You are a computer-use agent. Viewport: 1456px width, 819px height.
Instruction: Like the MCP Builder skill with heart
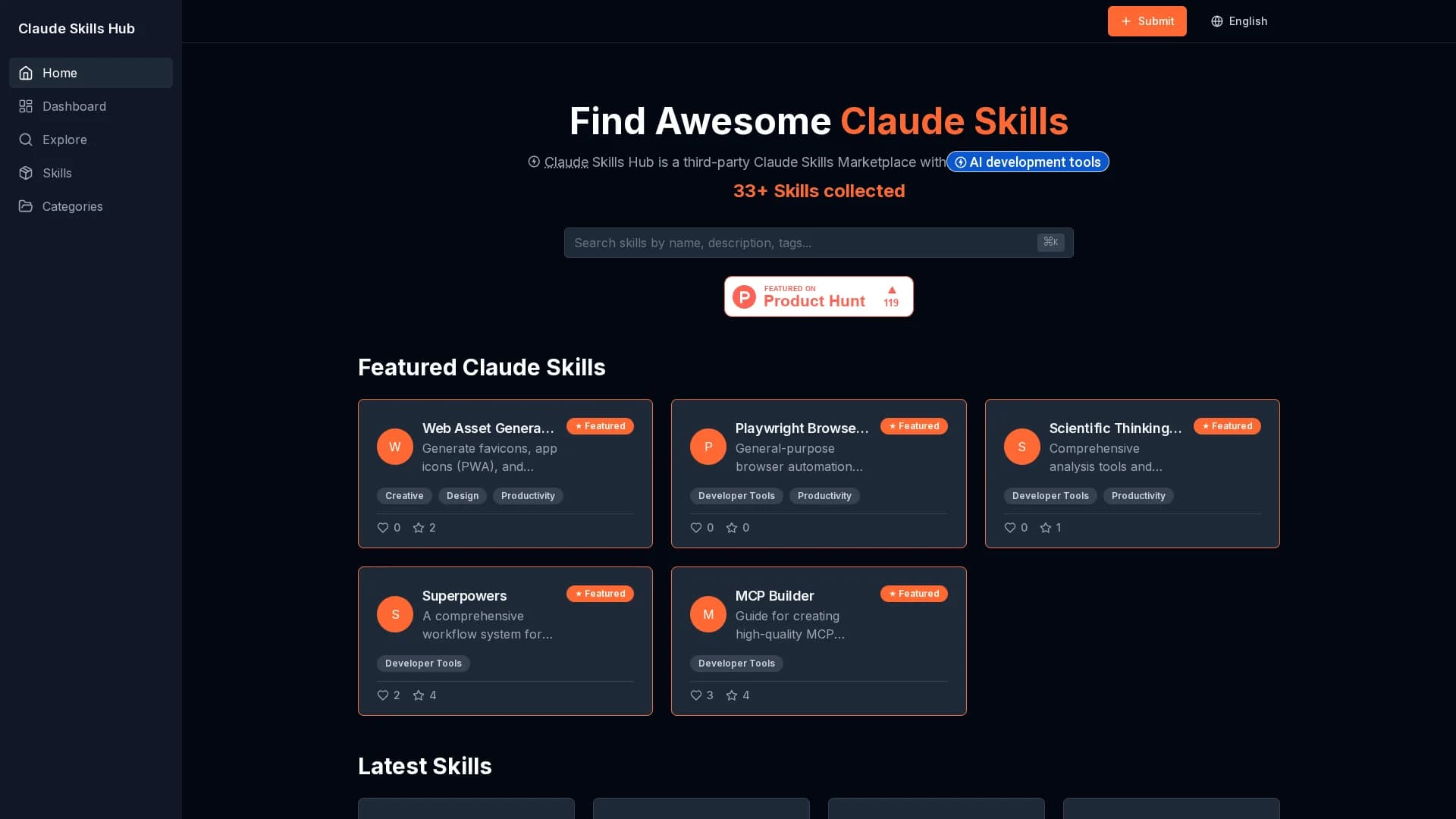point(696,695)
